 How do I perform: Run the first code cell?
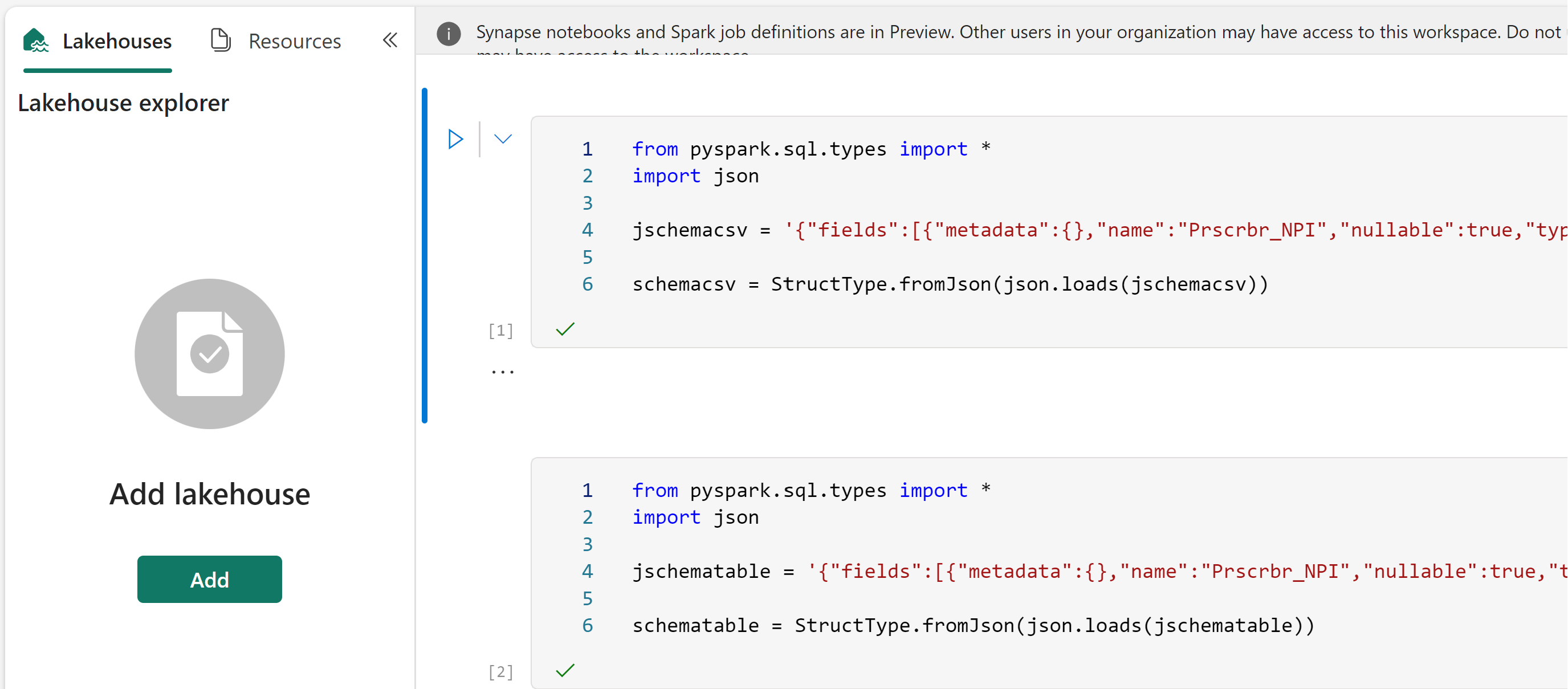click(455, 139)
